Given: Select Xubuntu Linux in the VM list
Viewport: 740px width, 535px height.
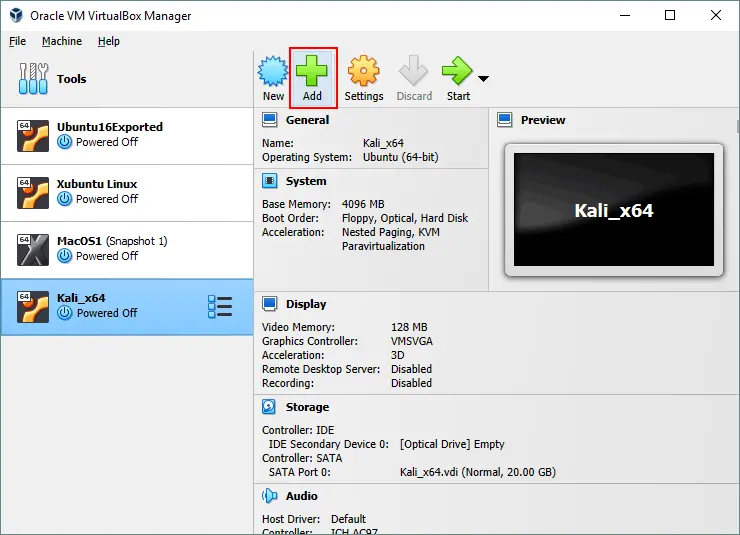Looking at the screenshot, I should [127, 193].
